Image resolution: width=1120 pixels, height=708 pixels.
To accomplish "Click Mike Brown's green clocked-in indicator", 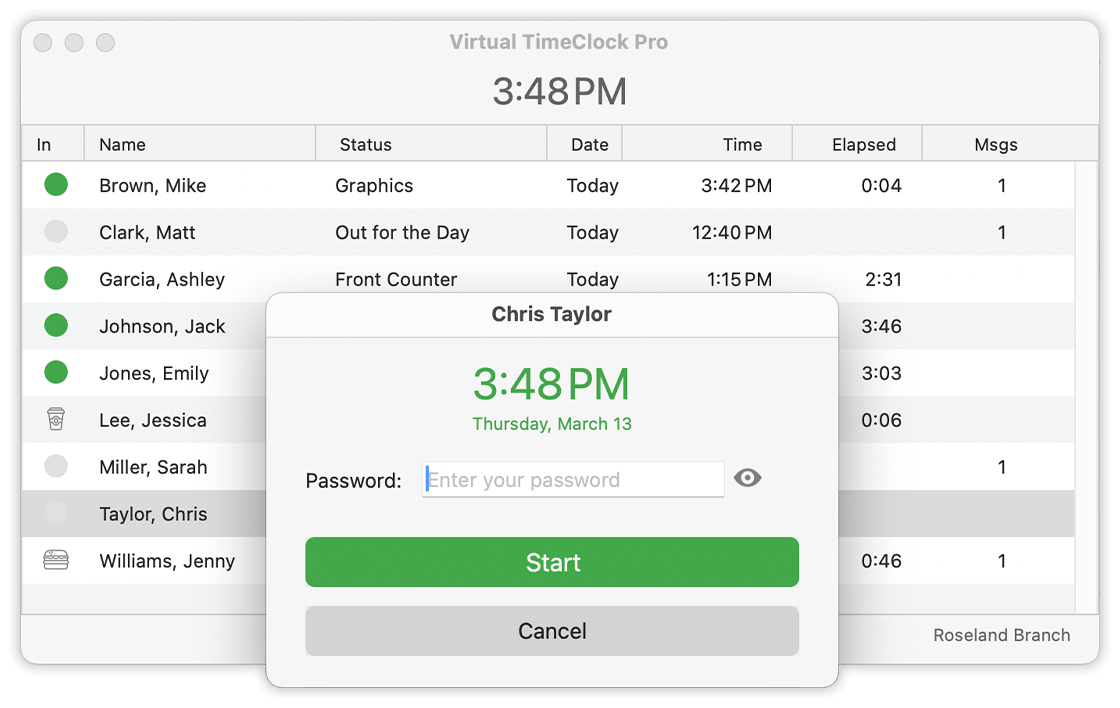I will click(x=56, y=184).
